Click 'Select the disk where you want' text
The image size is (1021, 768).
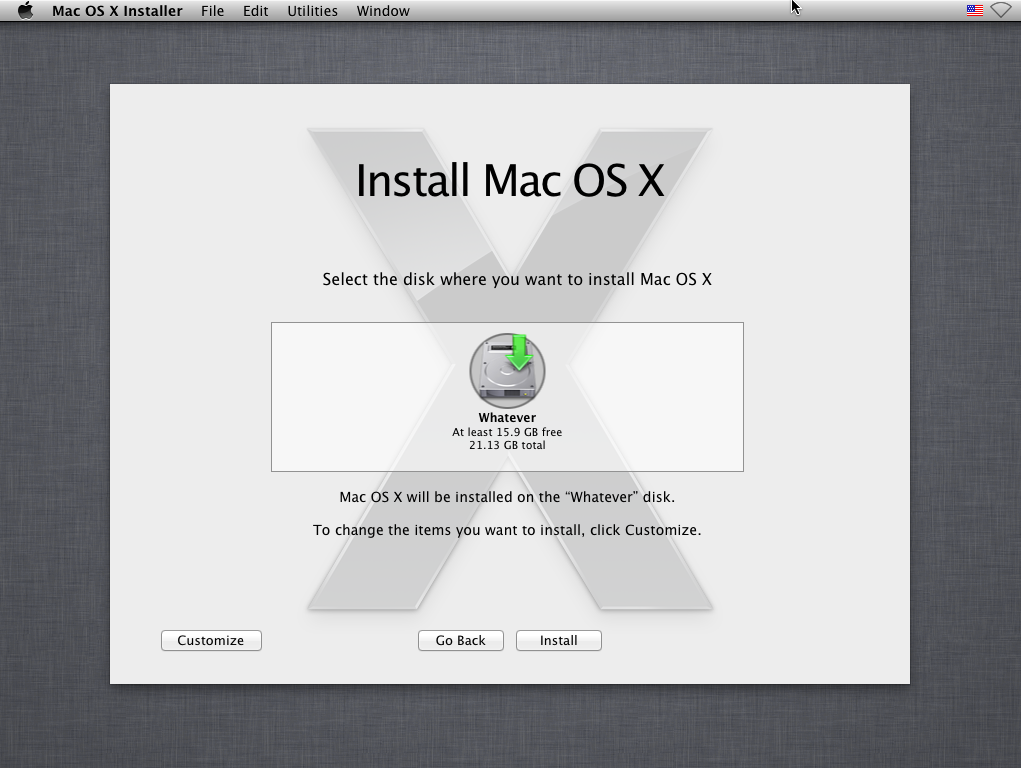click(517, 279)
